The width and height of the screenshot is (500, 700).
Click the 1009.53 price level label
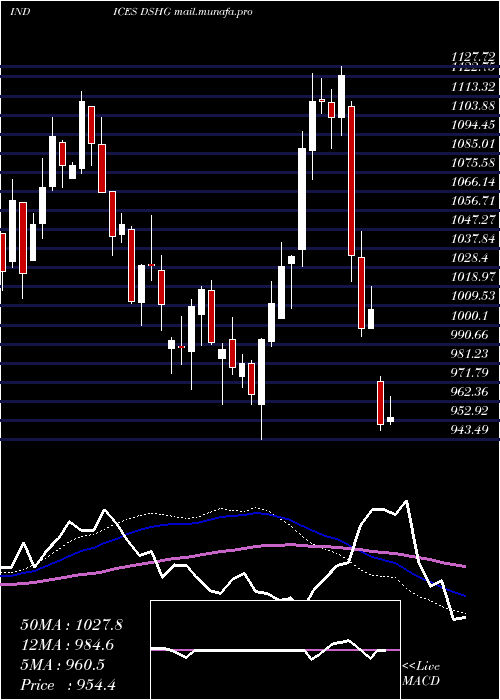tap(473, 296)
